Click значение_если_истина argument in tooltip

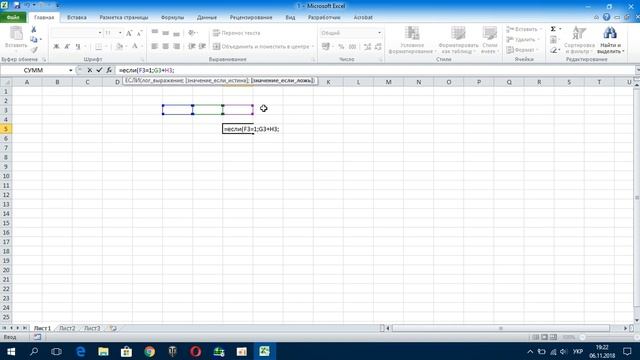217,80
